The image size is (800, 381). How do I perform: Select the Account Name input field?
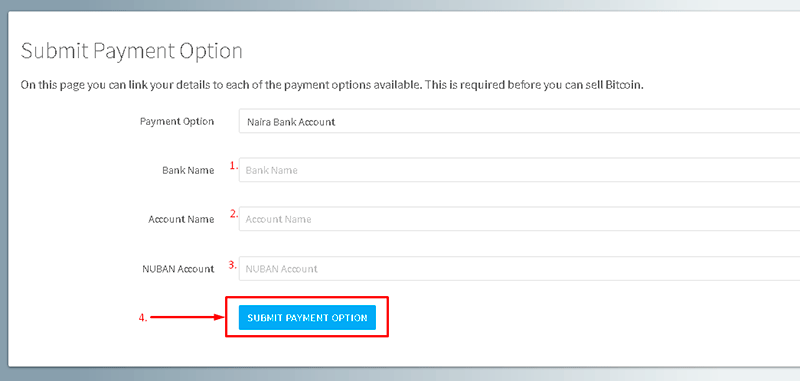(519, 219)
